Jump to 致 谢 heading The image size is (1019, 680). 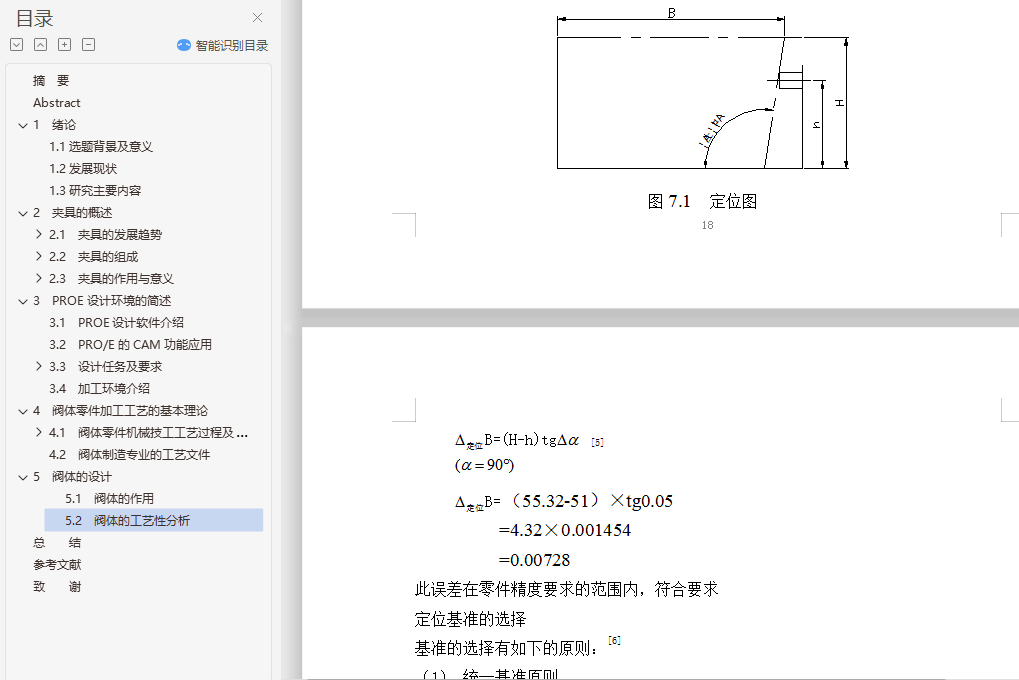coord(57,587)
